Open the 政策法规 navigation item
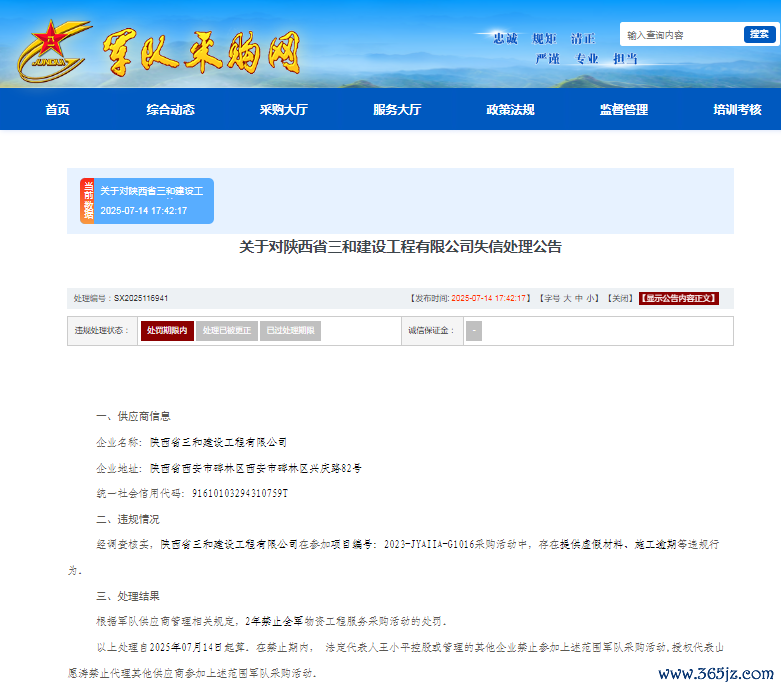 [511, 110]
